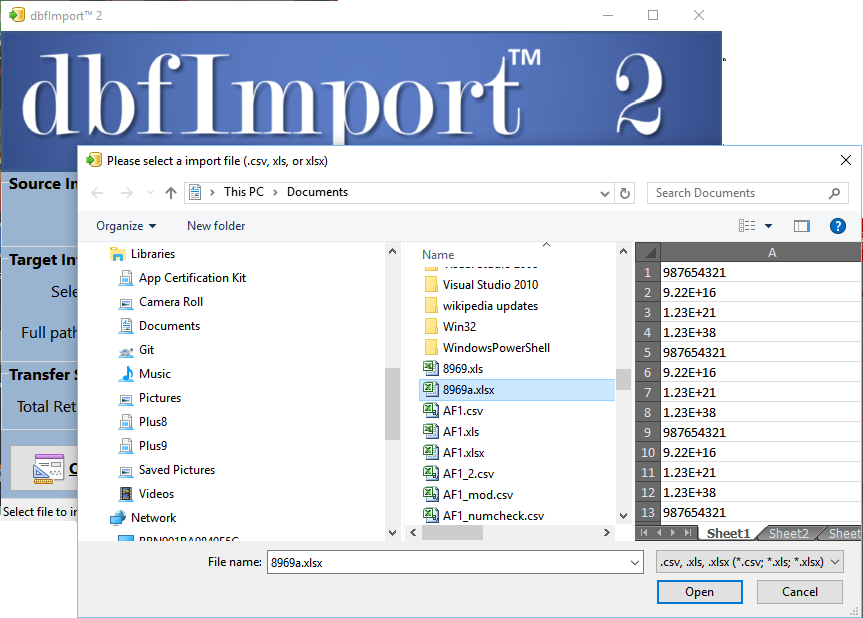Open the address bar history dropdown
This screenshot has height=618, width=863.
604,193
